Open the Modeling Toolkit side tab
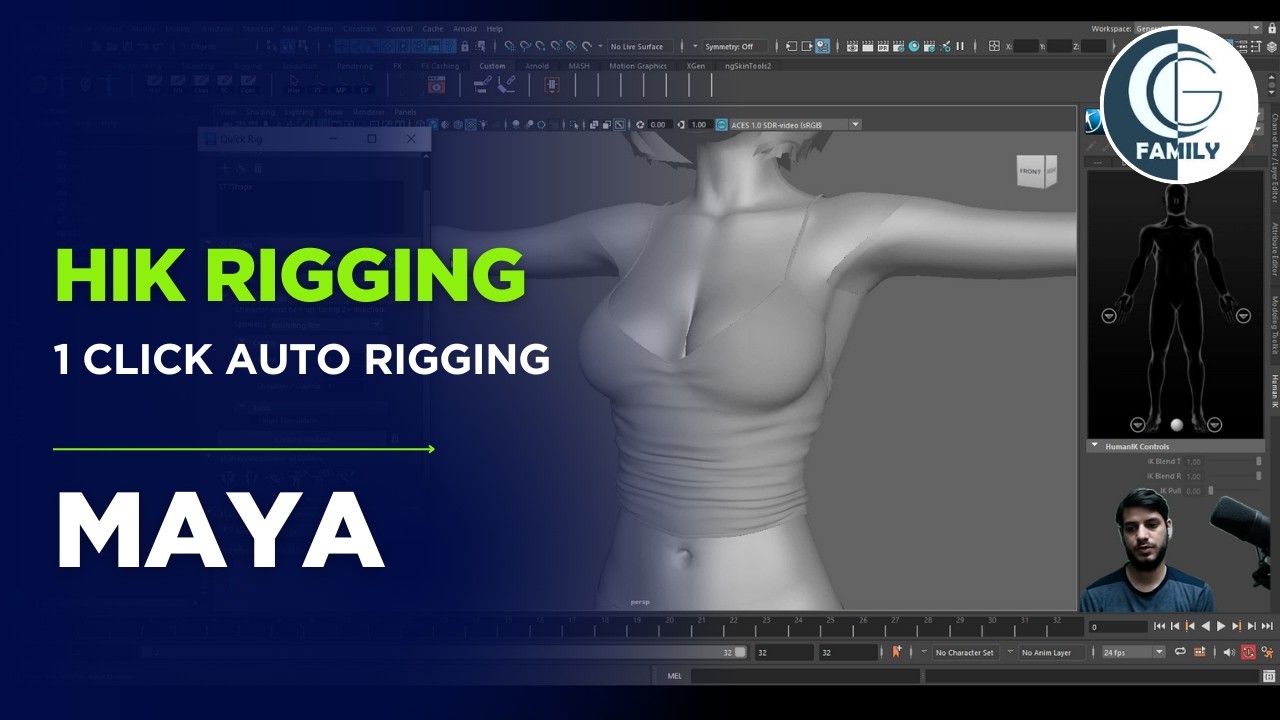 click(1275, 325)
